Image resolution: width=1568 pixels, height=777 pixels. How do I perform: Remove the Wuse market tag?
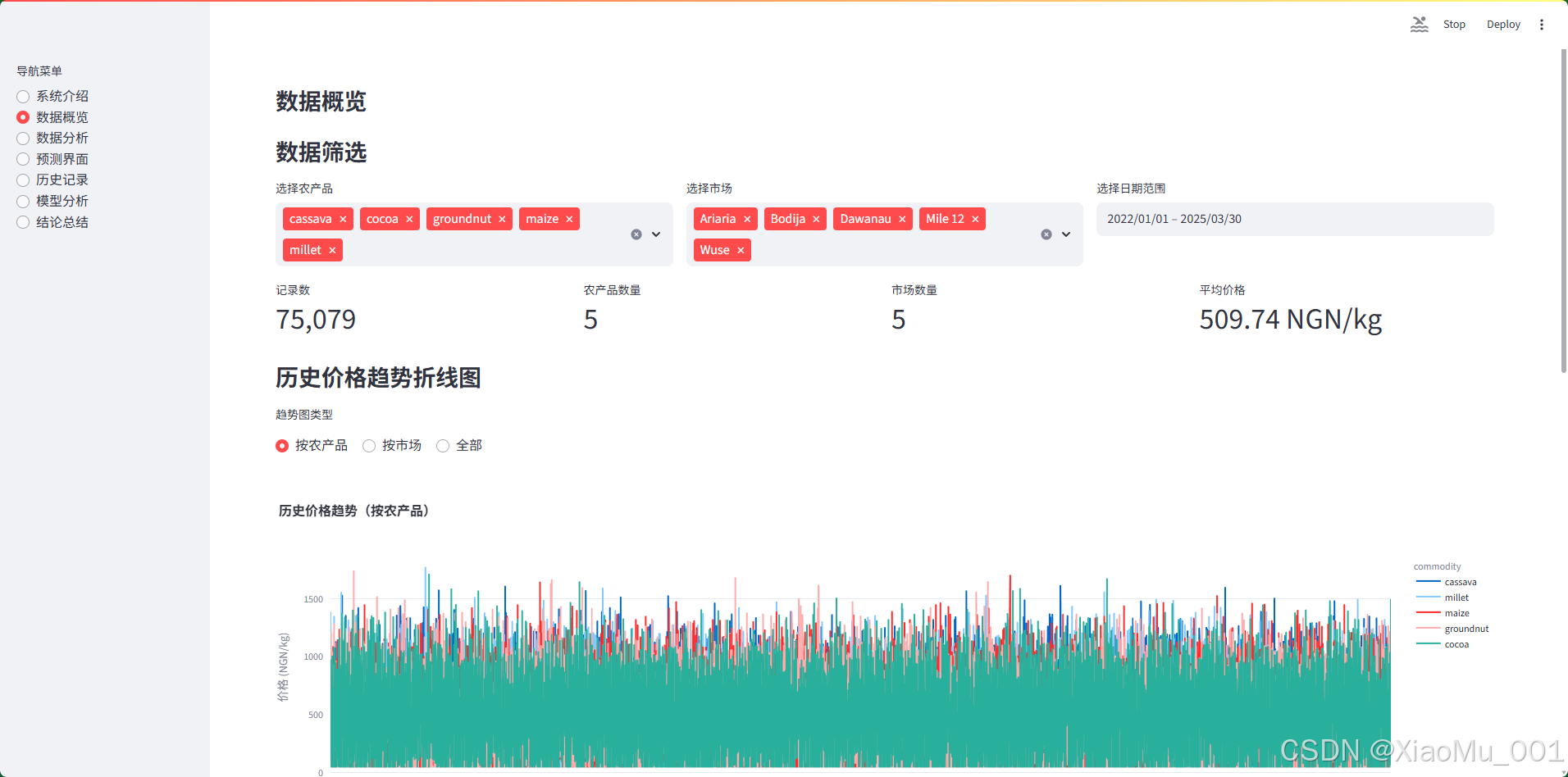741,251
